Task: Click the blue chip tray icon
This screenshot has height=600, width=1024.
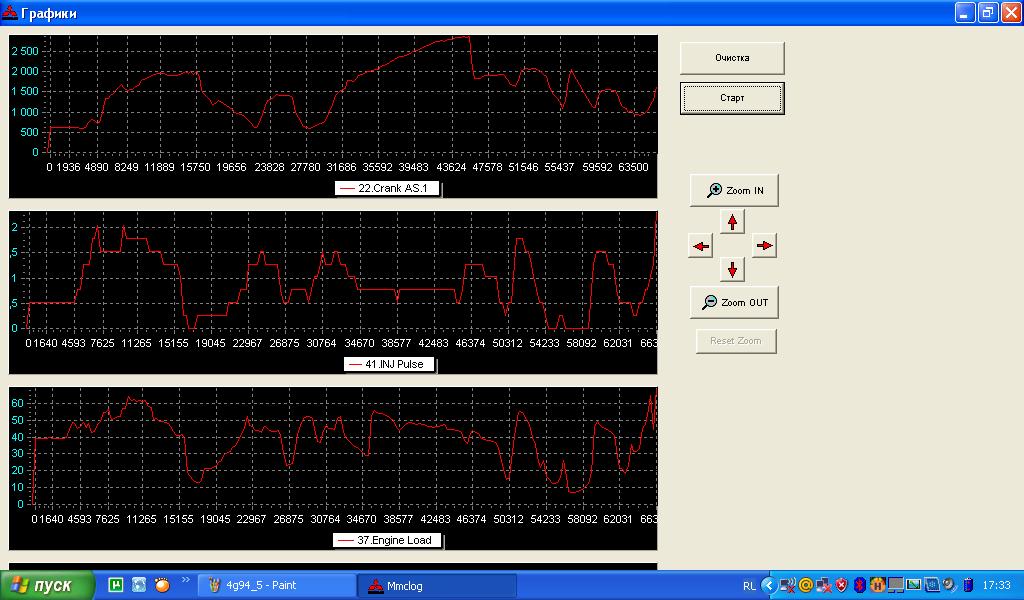Action: coord(931,586)
